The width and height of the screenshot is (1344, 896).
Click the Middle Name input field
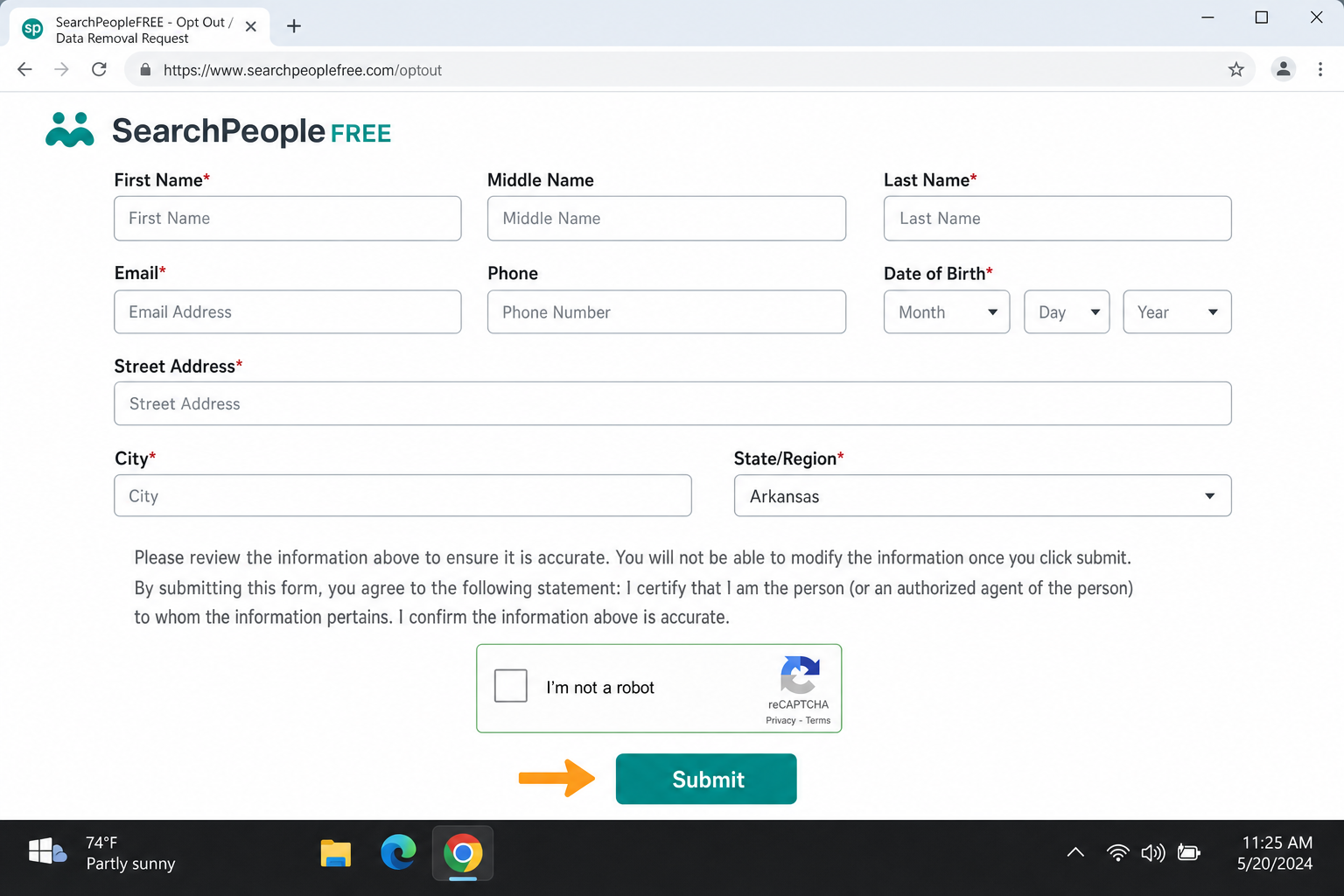click(x=667, y=219)
